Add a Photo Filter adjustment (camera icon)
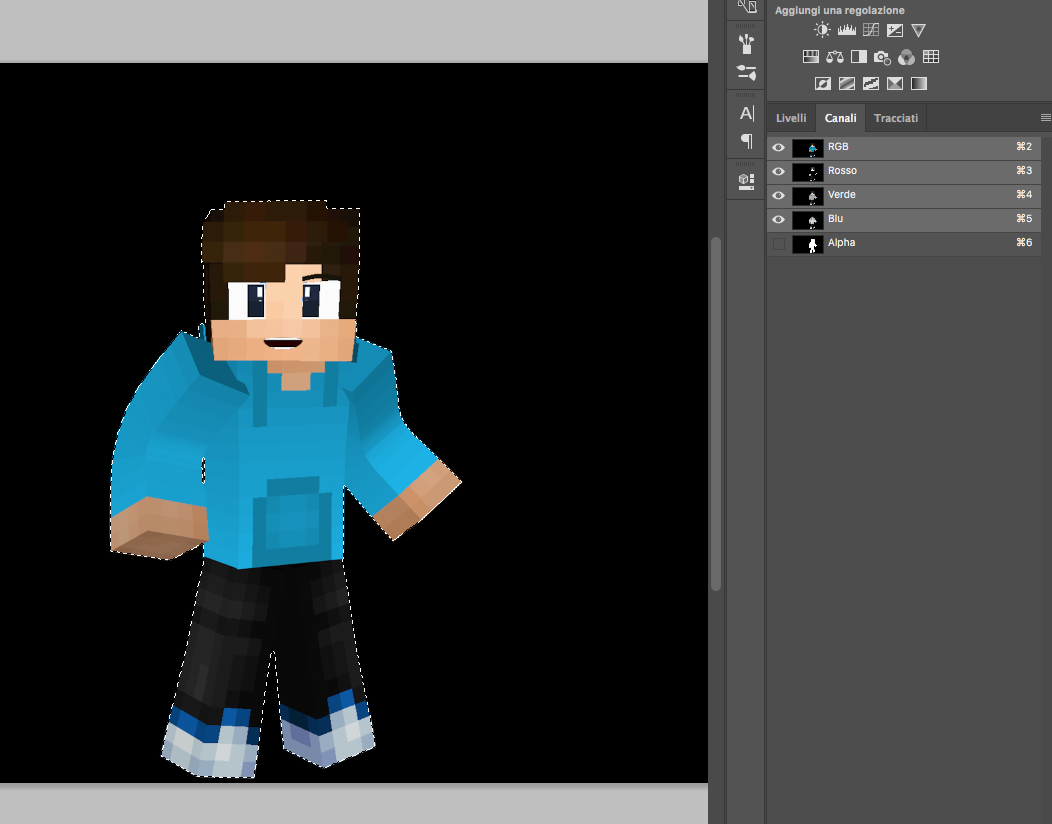This screenshot has width=1052, height=824. [882, 58]
